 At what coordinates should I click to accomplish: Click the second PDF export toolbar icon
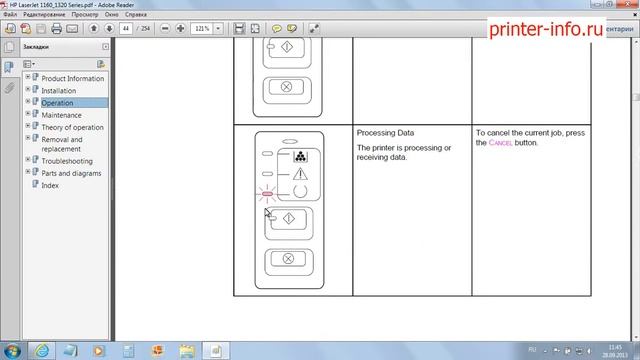(26, 29)
